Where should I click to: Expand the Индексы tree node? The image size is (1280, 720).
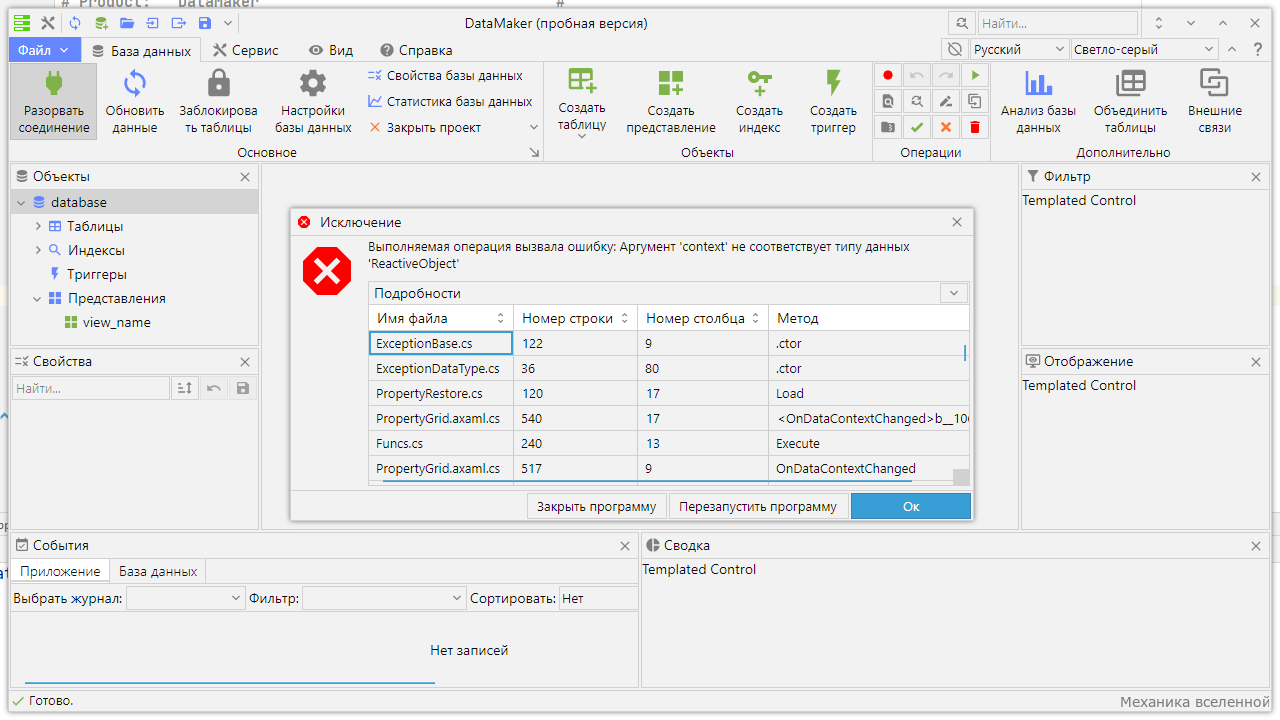38,250
